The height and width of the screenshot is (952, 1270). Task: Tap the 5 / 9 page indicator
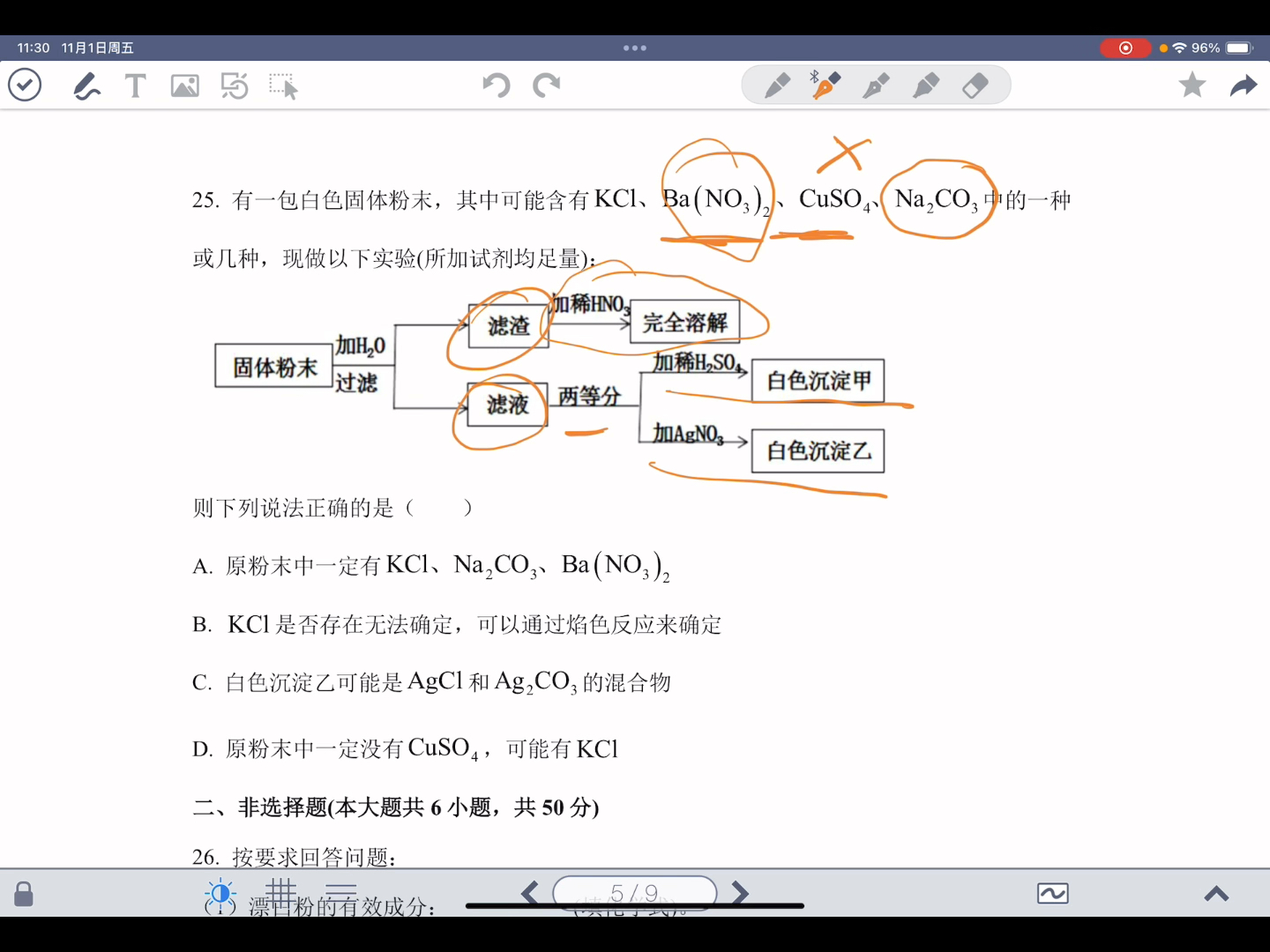coord(635,893)
